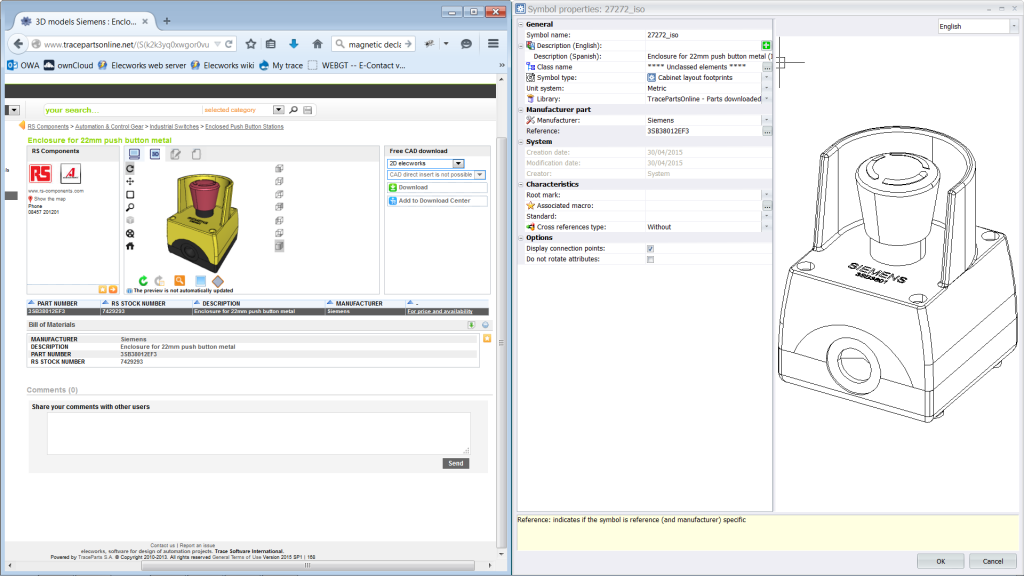Browse Associated macro with ellipsis button
Image resolution: width=1024 pixels, height=576 pixels.
[x=767, y=206]
